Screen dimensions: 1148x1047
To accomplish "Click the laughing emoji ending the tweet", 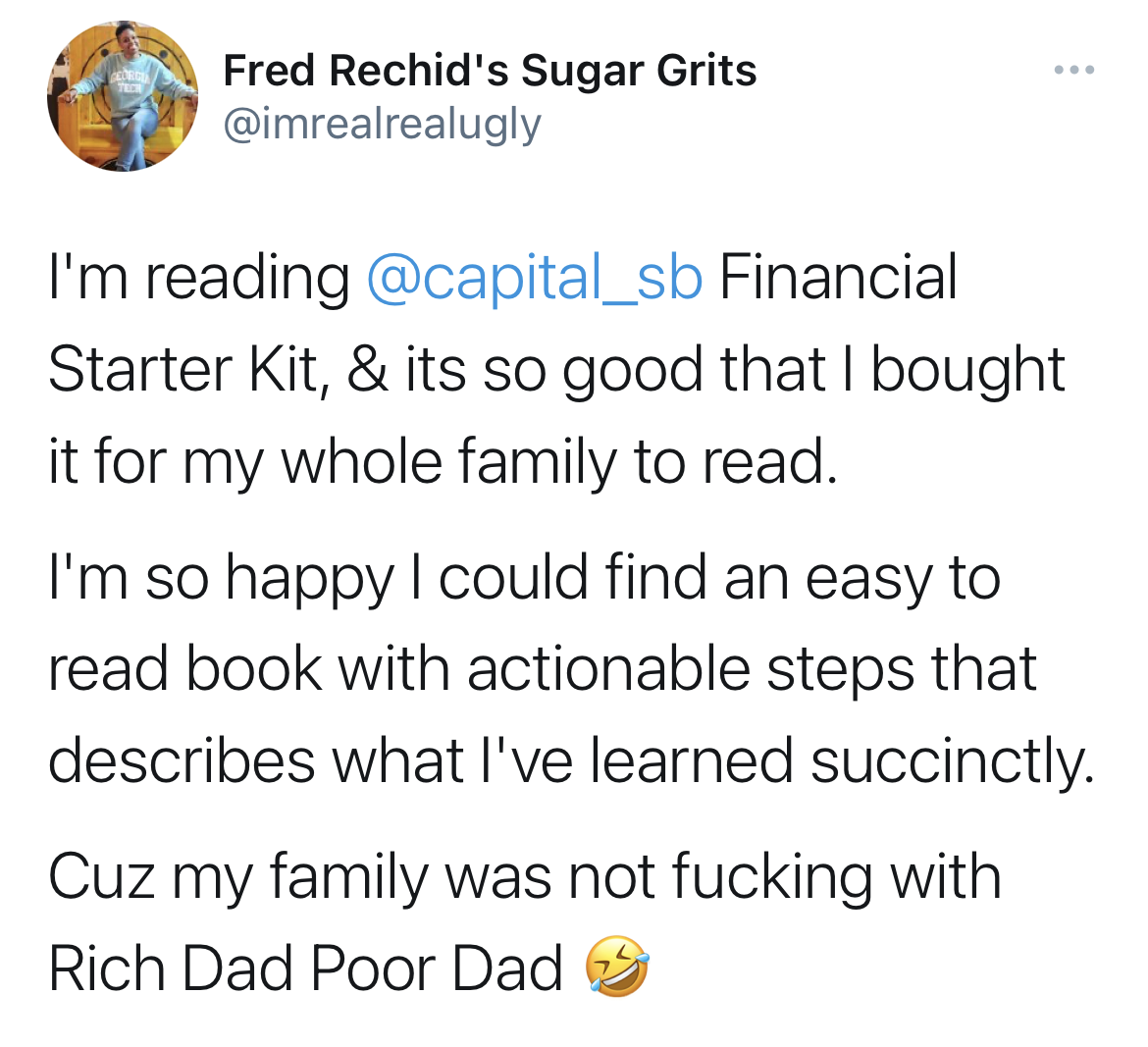I will point(617,967).
